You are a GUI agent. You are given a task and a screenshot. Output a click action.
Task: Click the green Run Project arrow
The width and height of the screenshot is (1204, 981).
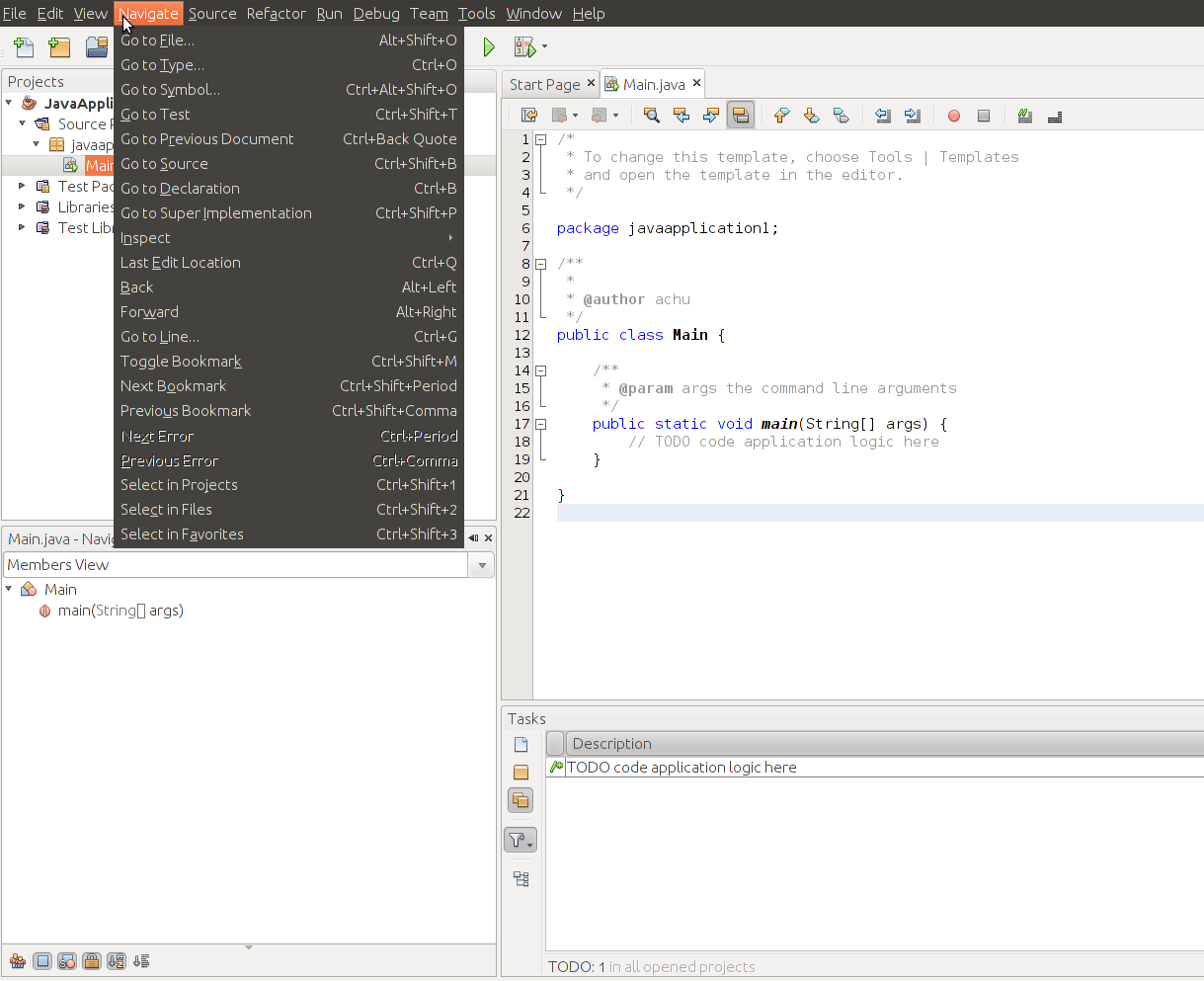[488, 46]
